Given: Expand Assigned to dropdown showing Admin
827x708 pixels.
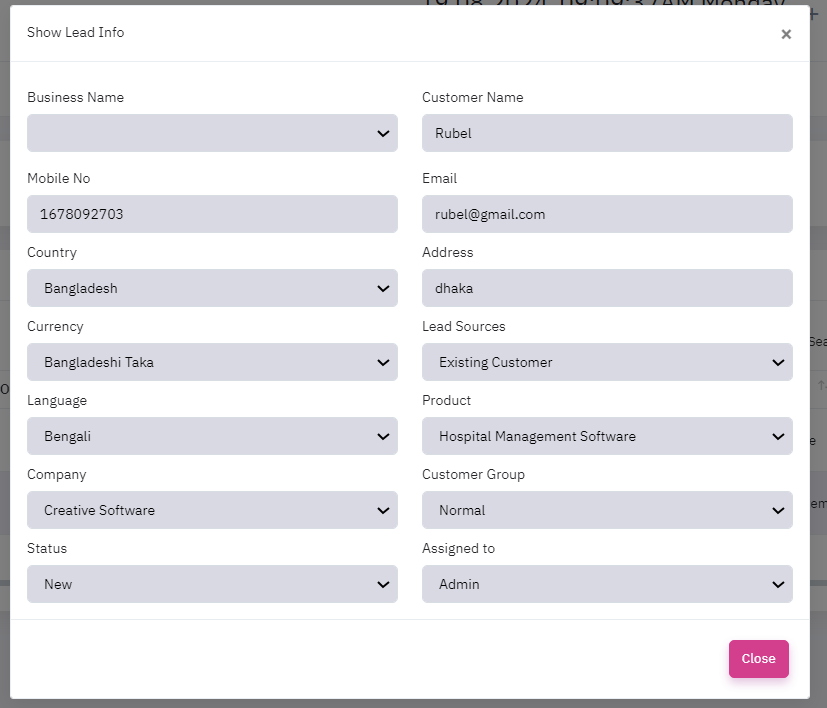Looking at the screenshot, I should 607,584.
